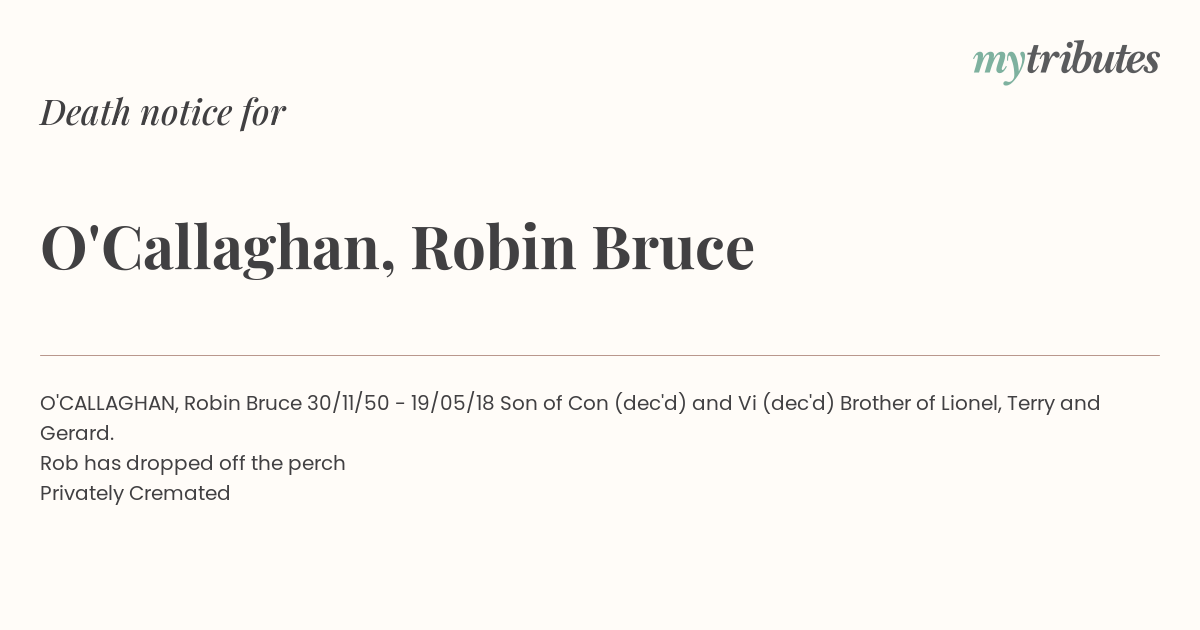Click the mytributes logo
The height and width of the screenshot is (630, 1200).
pos(1066,61)
